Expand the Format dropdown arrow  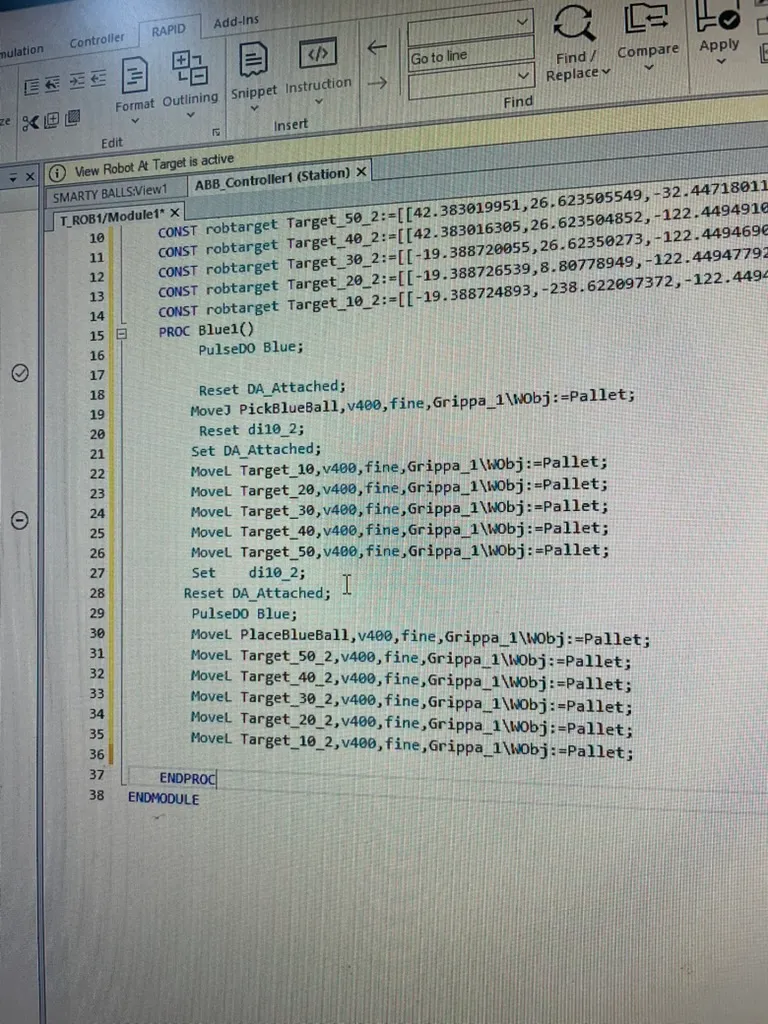pyautogui.click(x=135, y=121)
